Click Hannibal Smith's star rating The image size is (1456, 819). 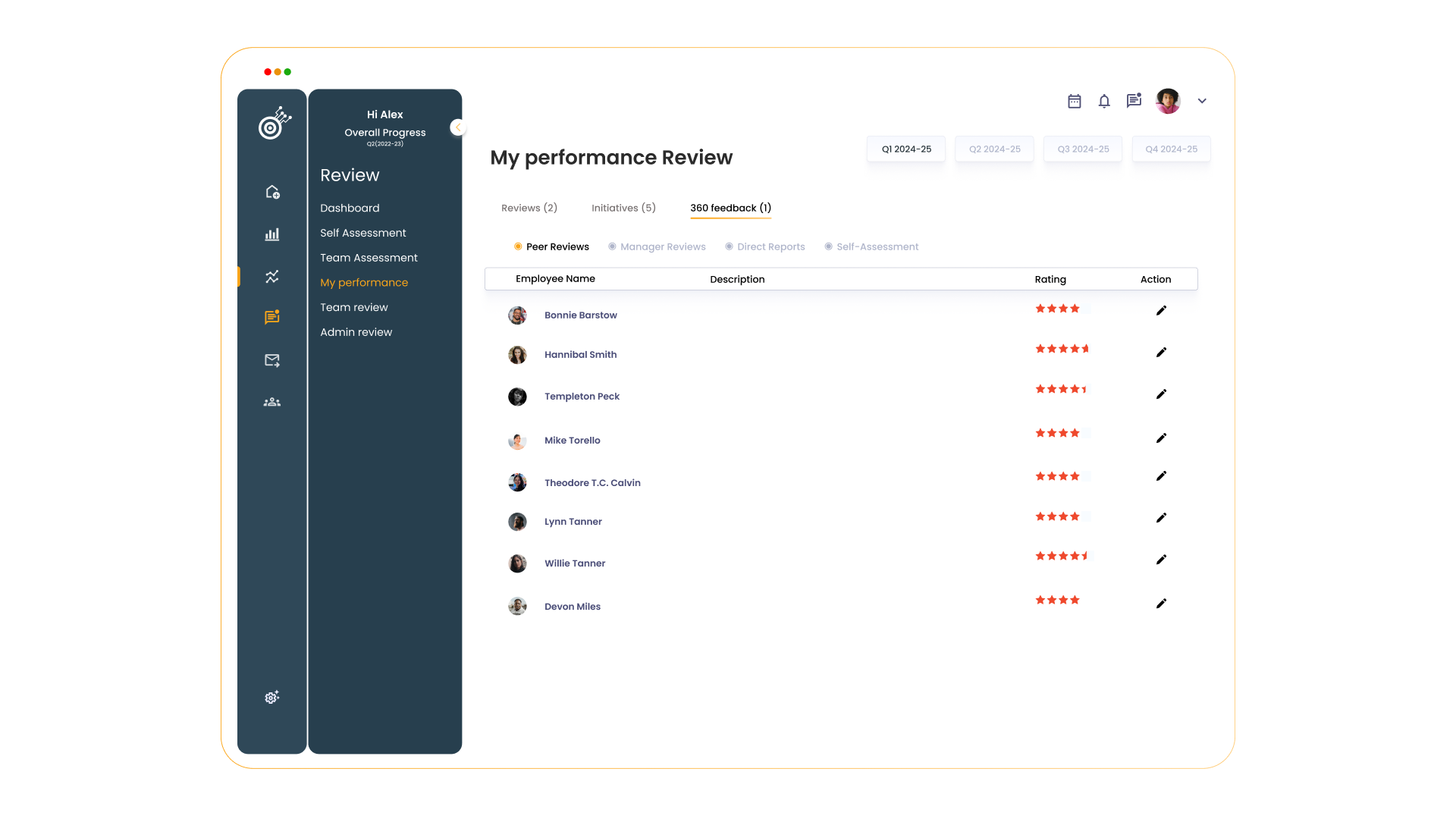coord(1062,349)
